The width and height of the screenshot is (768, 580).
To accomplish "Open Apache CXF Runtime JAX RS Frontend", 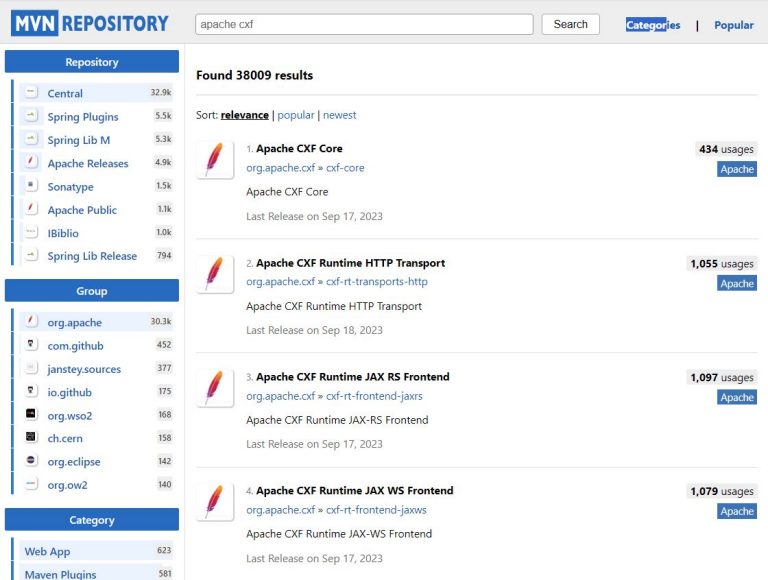I will [x=353, y=377].
